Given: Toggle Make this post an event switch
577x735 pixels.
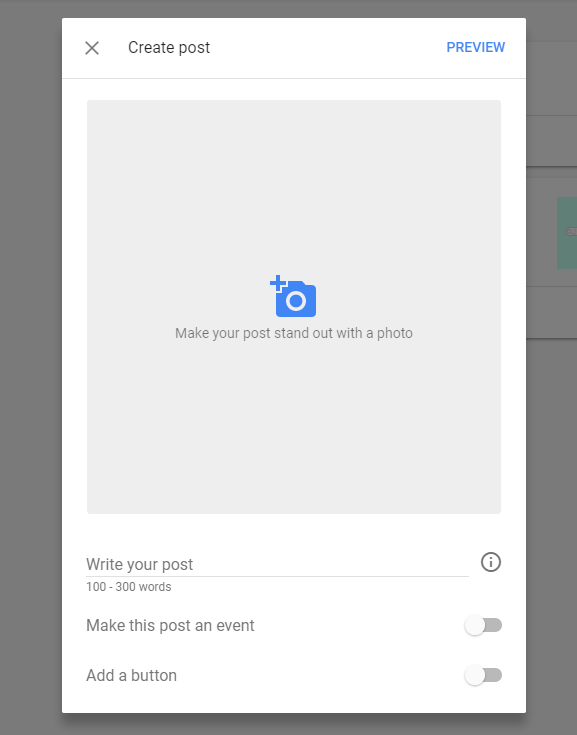Looking at the screenshot, I should (483, 625).
